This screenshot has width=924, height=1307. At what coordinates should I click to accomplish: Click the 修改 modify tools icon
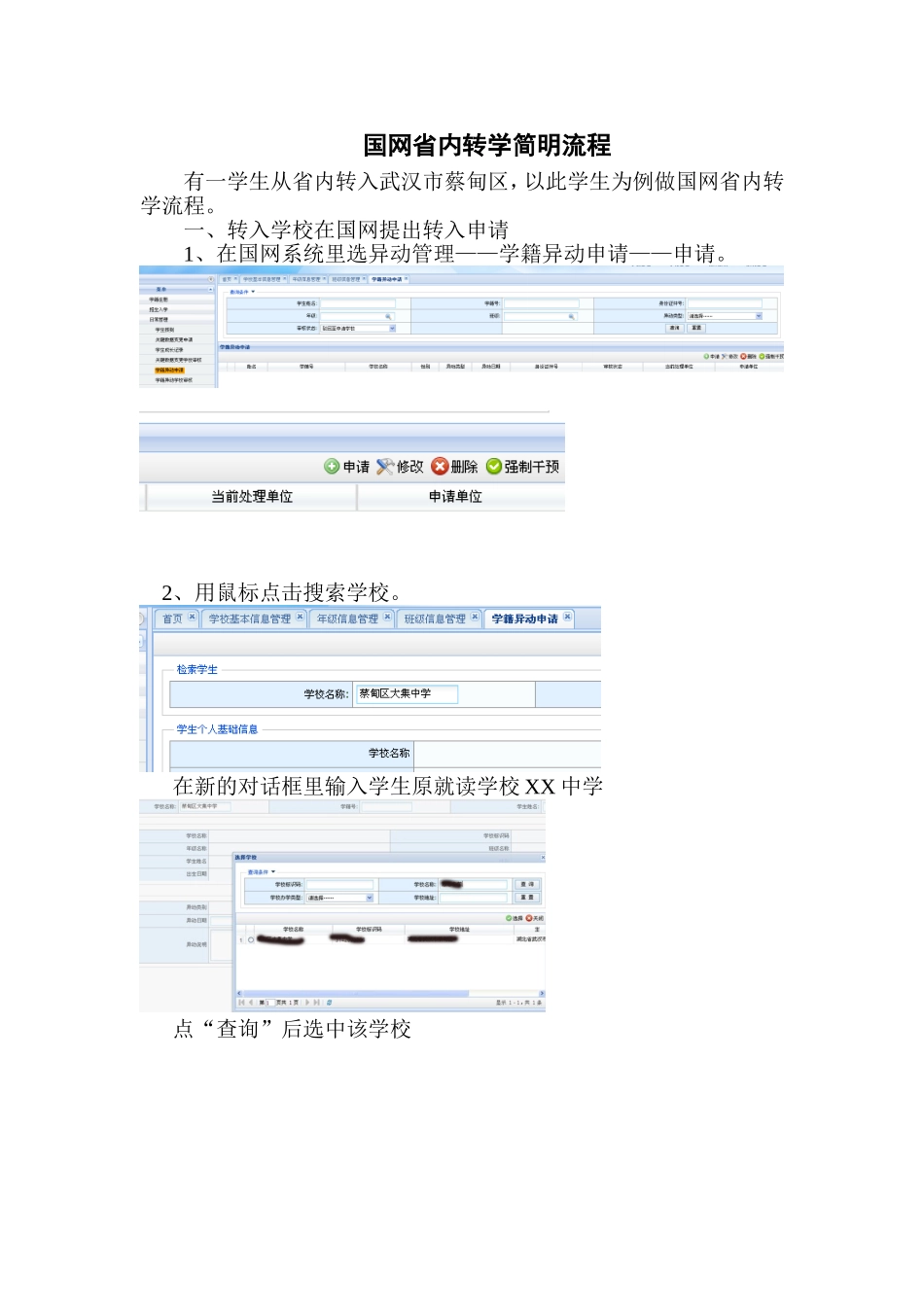(x=384, y=467)
